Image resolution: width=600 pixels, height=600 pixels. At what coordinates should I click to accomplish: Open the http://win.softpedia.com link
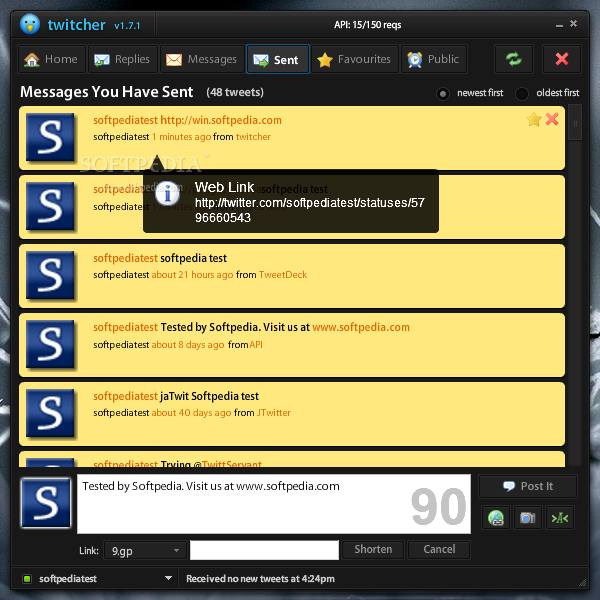(221, 120)
